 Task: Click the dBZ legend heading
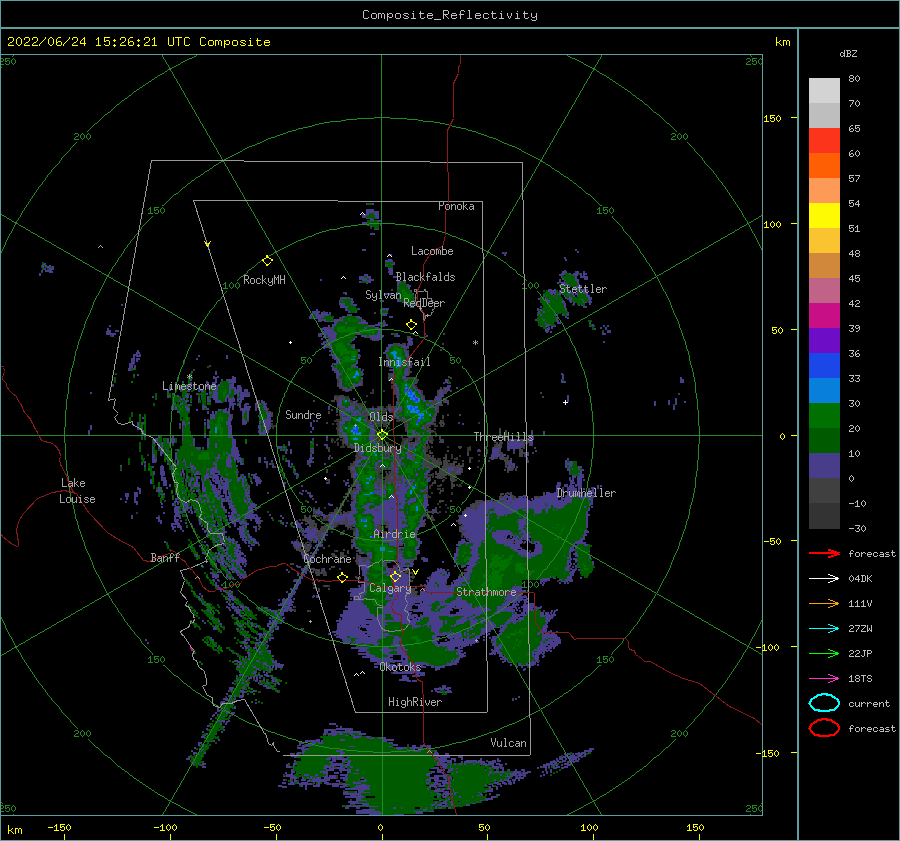[x=848, y=53]
